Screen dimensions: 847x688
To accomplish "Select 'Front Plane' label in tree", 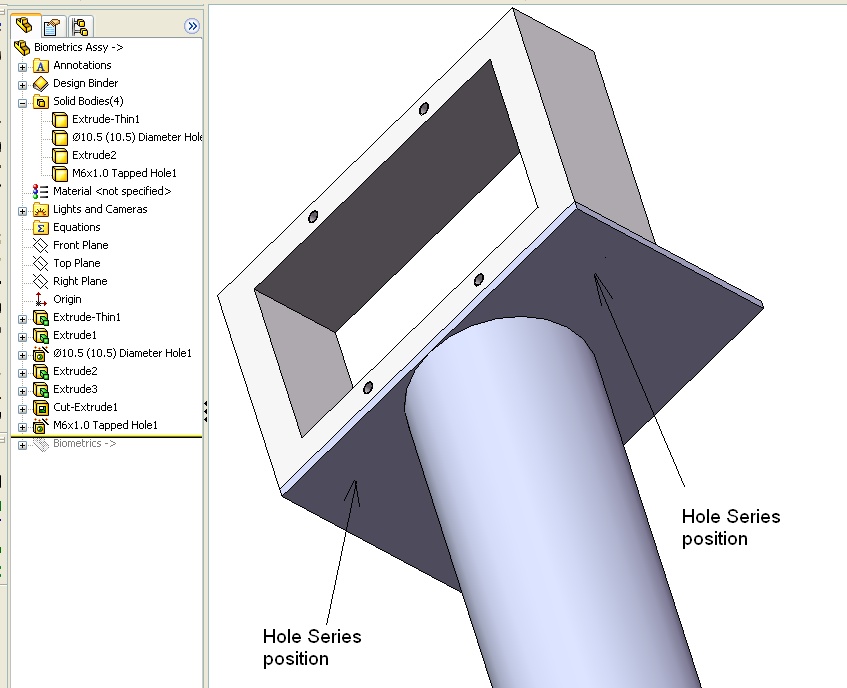I will click(x=80, y=245).
